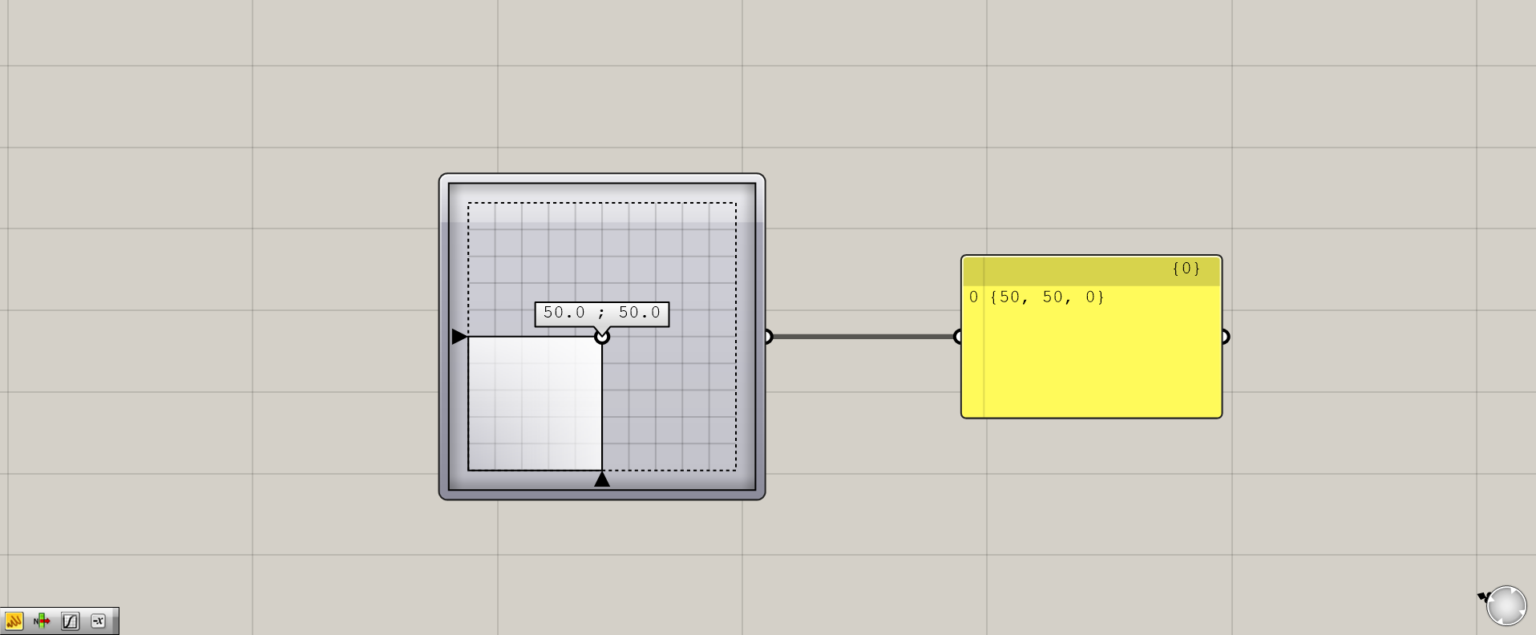
Task: Click the left-side black triangle Y marker
Action: point(458,337)
